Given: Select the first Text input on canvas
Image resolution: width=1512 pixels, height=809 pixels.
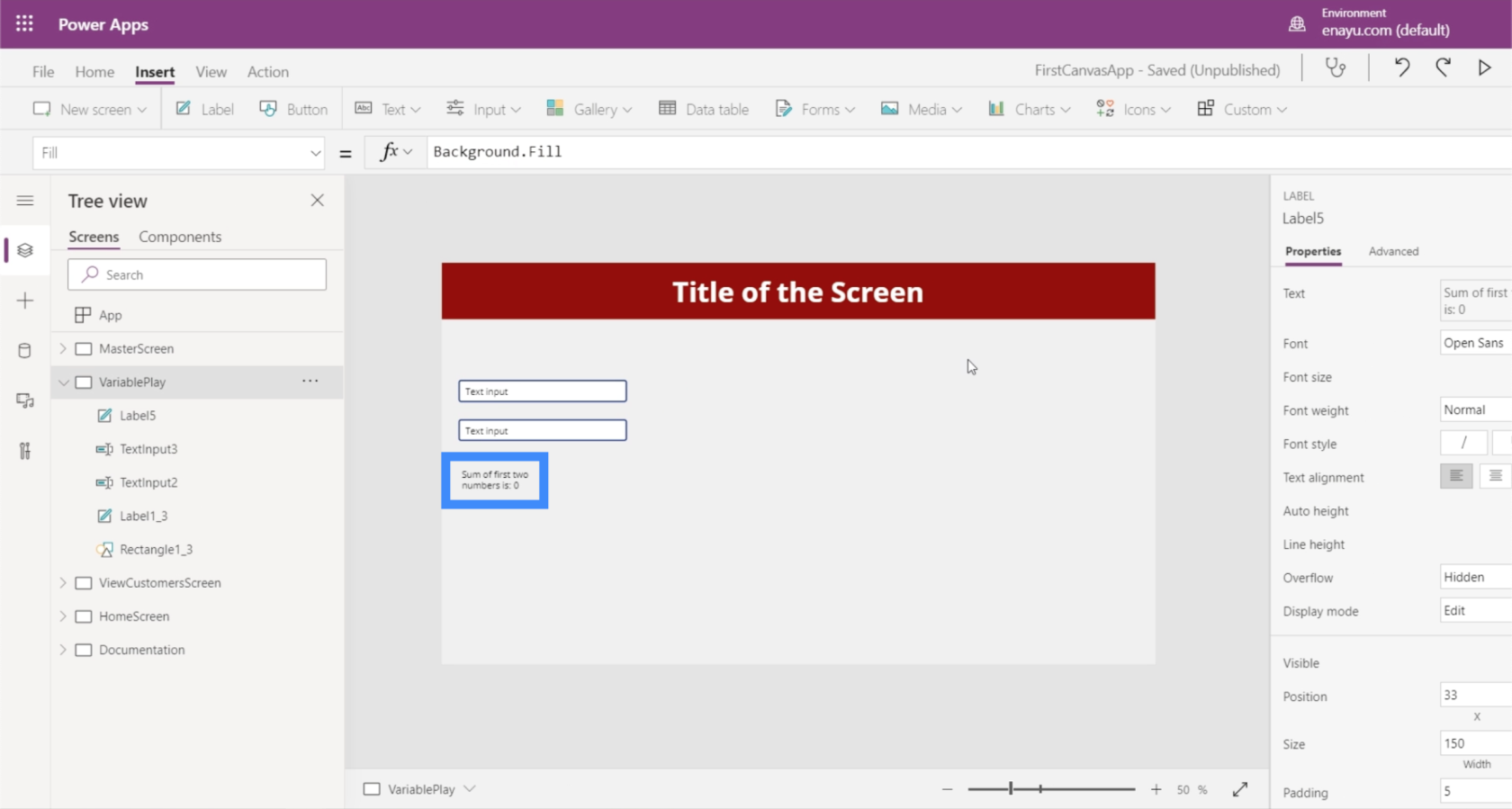Looking at the screenshot, I should [x=543, y=391].
